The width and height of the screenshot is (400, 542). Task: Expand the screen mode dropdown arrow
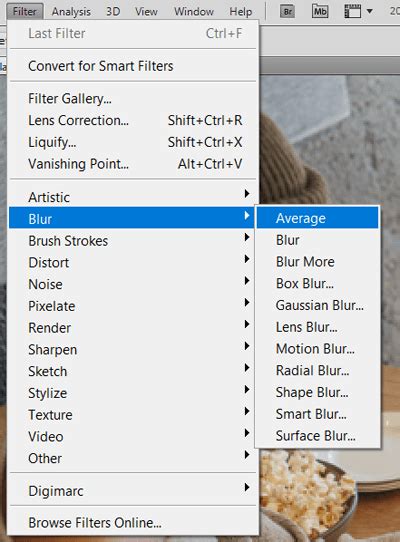[x=370, y=11]
